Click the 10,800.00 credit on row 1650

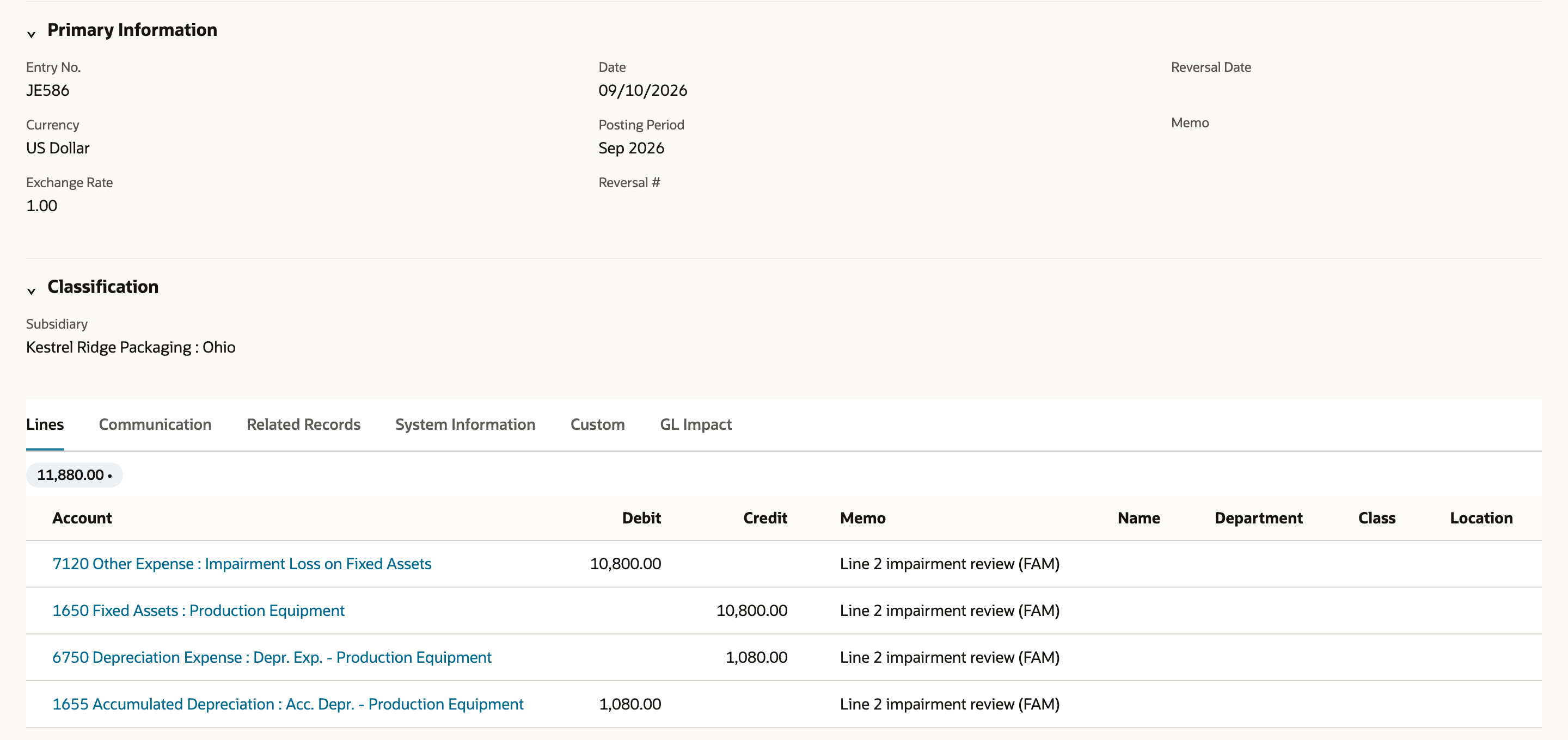[x=752, y=610]
